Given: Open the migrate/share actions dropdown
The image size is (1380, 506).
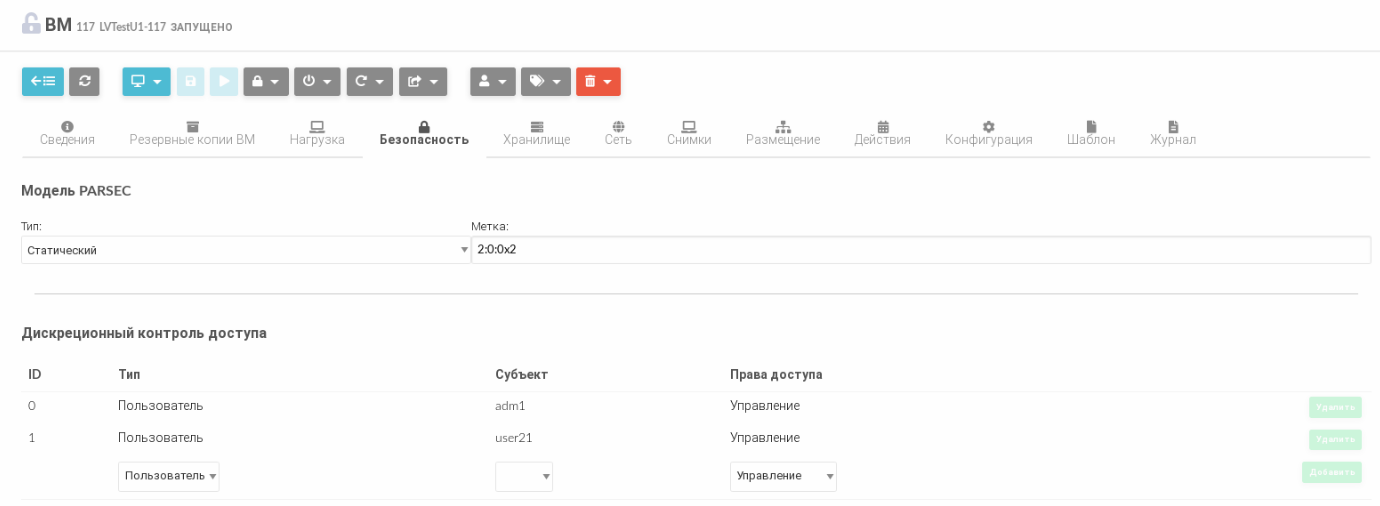Looking at the screenshot, I should tap(423, 82).
